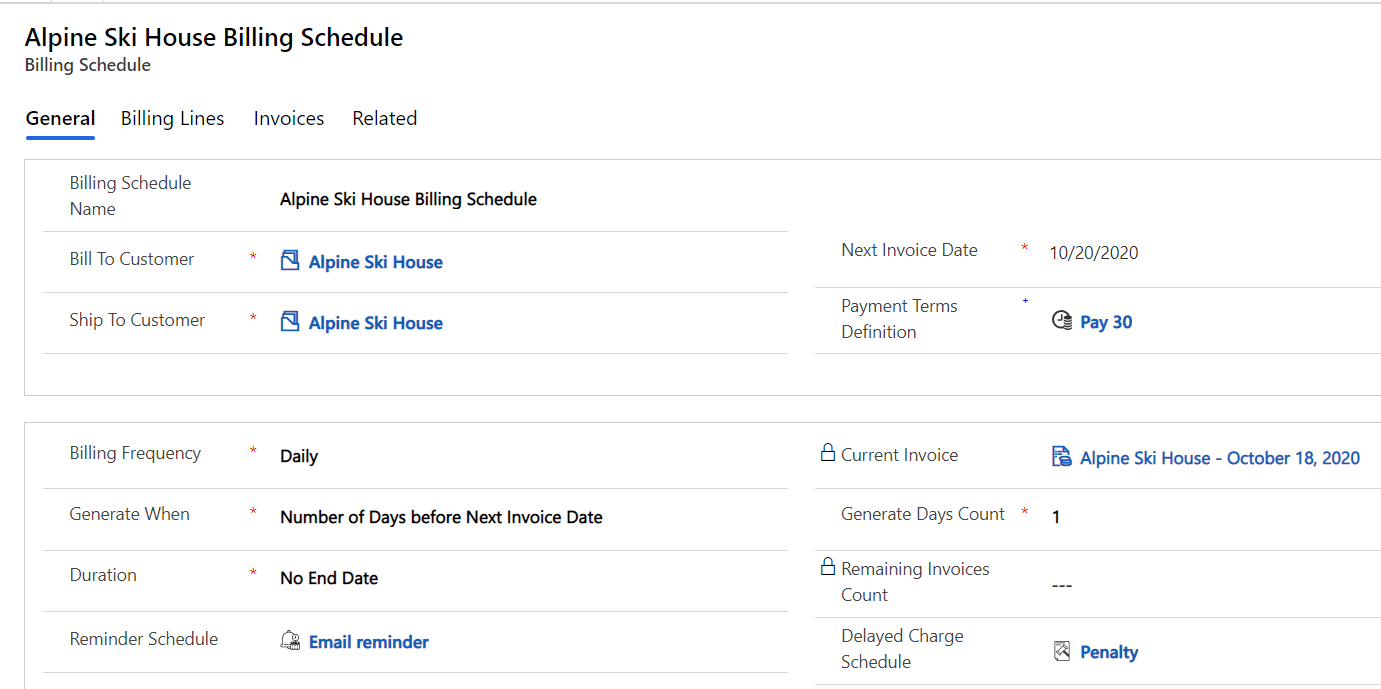This screenshot has height=689, width=1381.
Task: Click the Payment Terms clock icon
Action: [1062, 321]
